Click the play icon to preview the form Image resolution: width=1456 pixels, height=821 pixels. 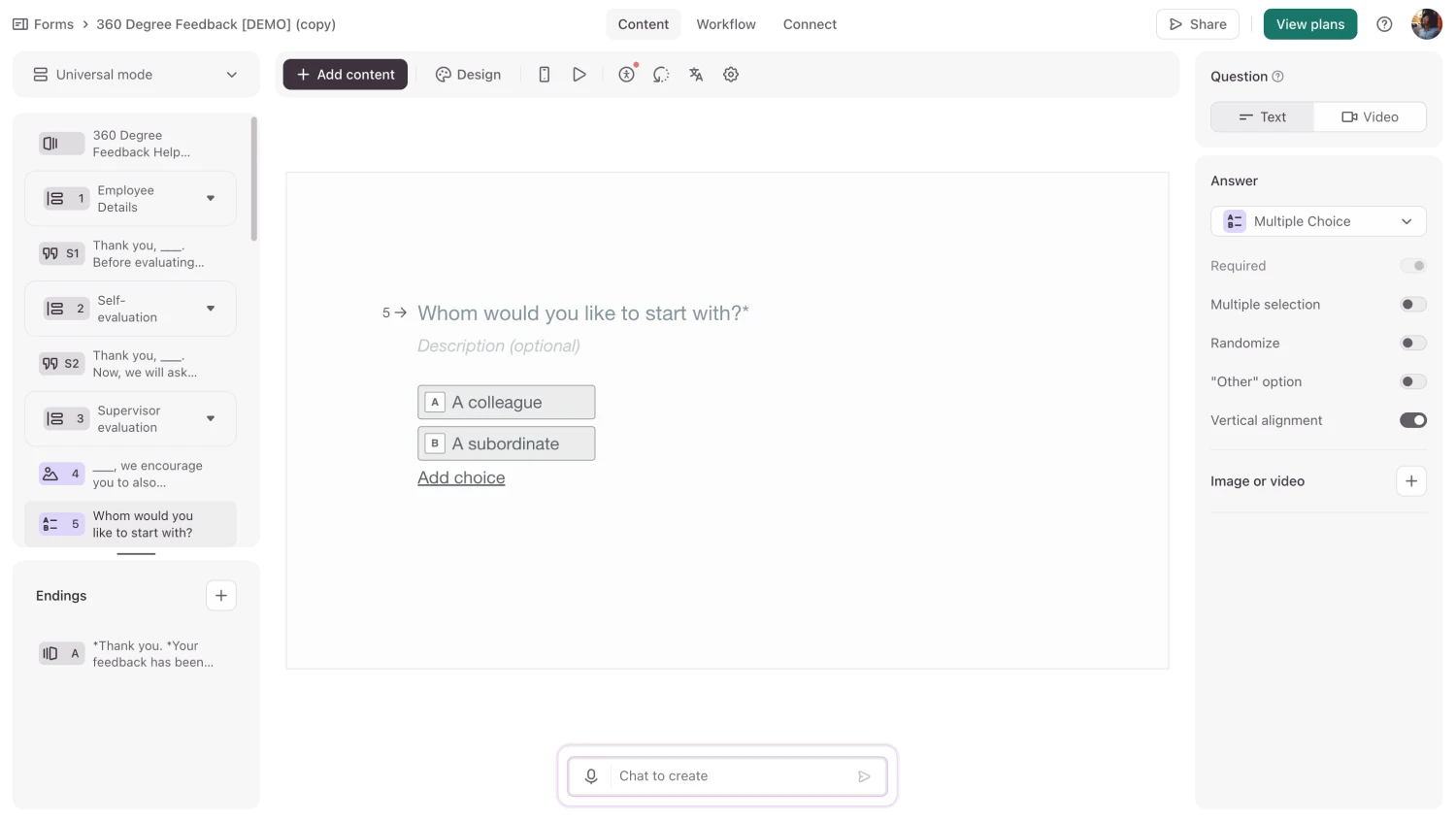pos(579,74)
